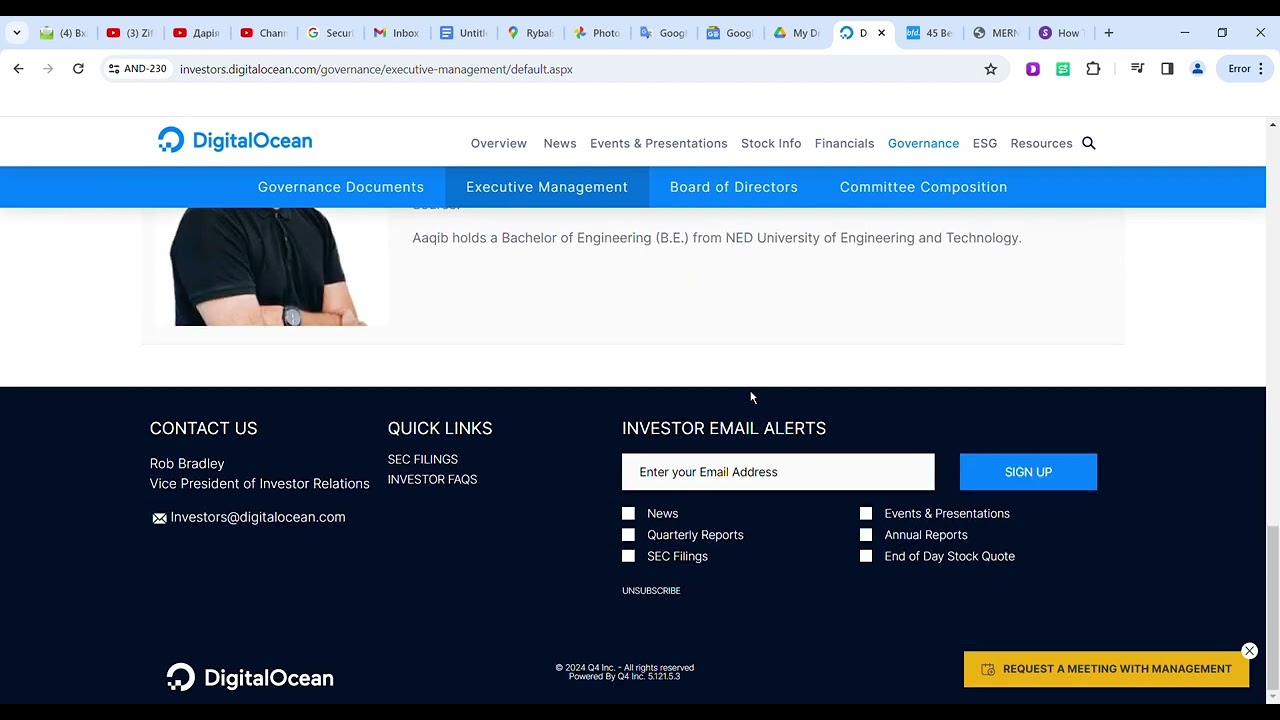Switch to the Google Photos tab
This screenshot has width=1280, height=720.
(x=597, y=33)
